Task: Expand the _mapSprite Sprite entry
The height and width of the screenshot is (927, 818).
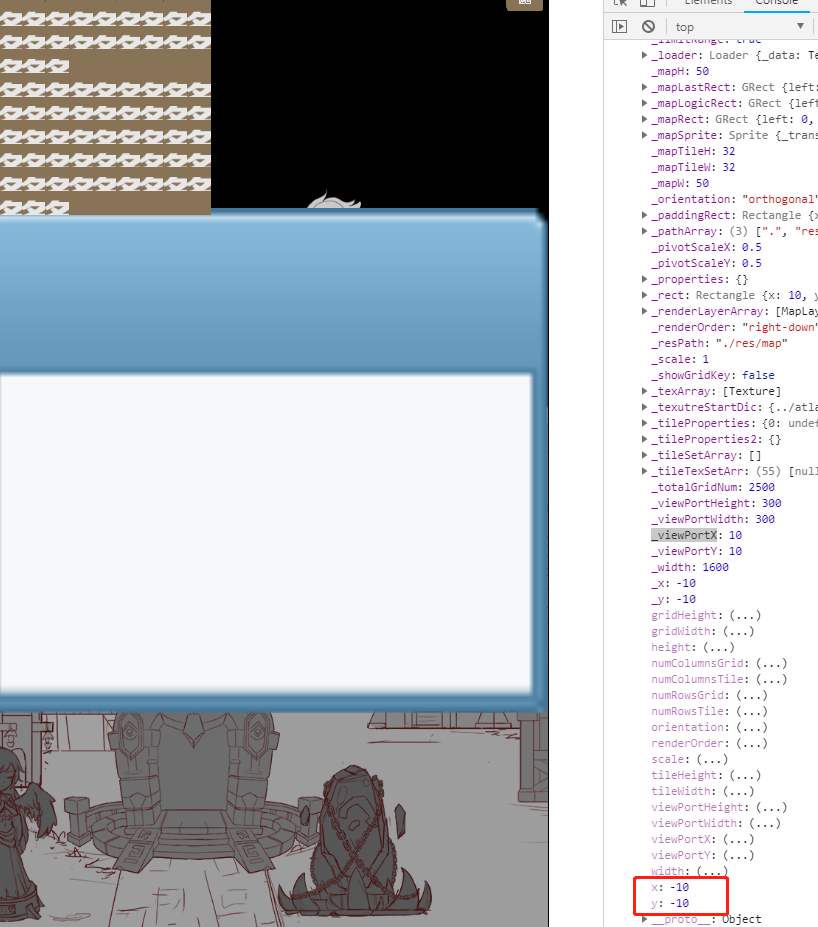Action: click(x=644, y=135)
